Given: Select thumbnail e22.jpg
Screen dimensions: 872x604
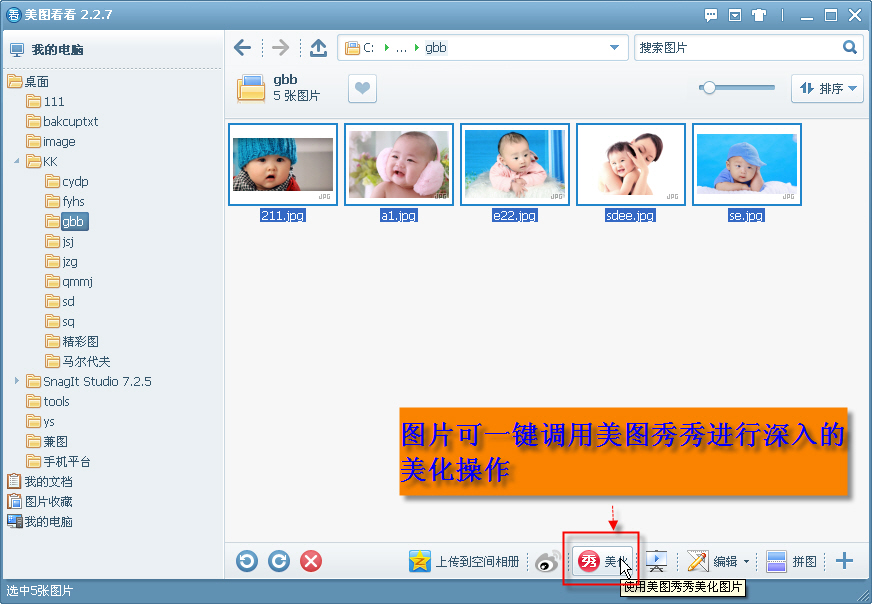Looking at the screenshot, I should click(x=515, y=165).
